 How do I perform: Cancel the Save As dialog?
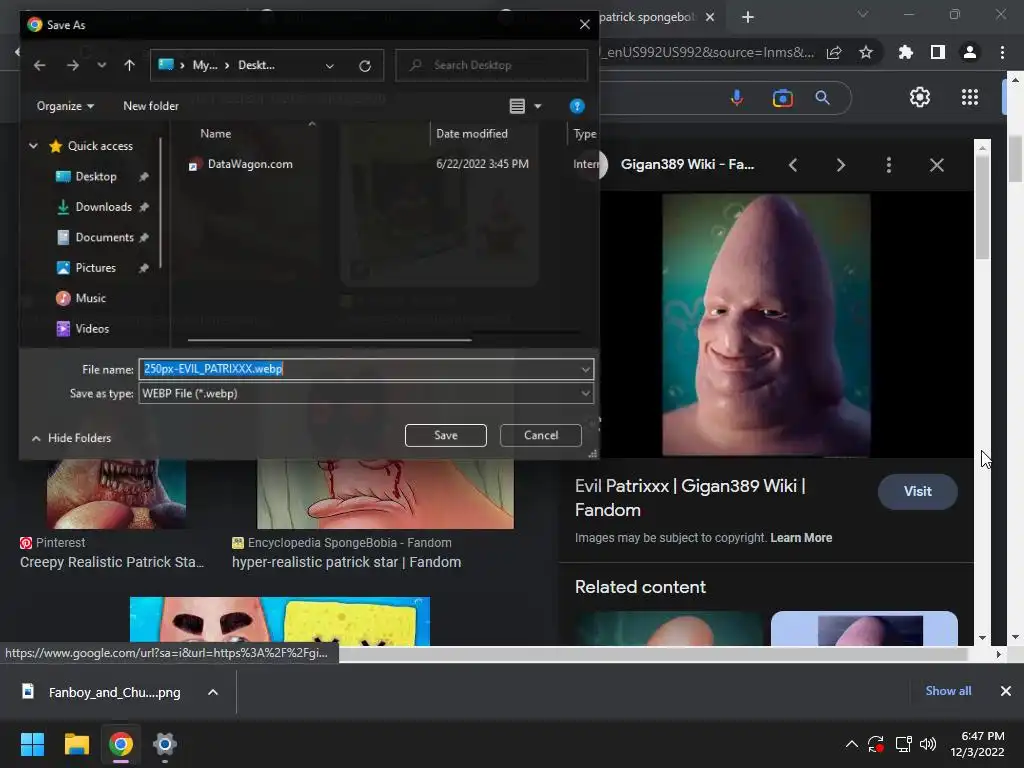pyautogui.click(x=541, y=436)
